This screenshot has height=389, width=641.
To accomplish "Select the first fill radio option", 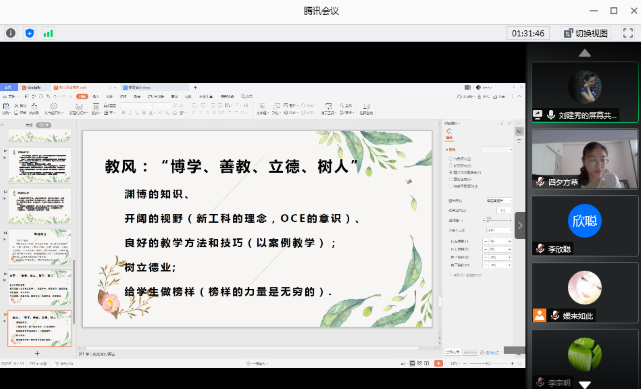I will [451, 159].
